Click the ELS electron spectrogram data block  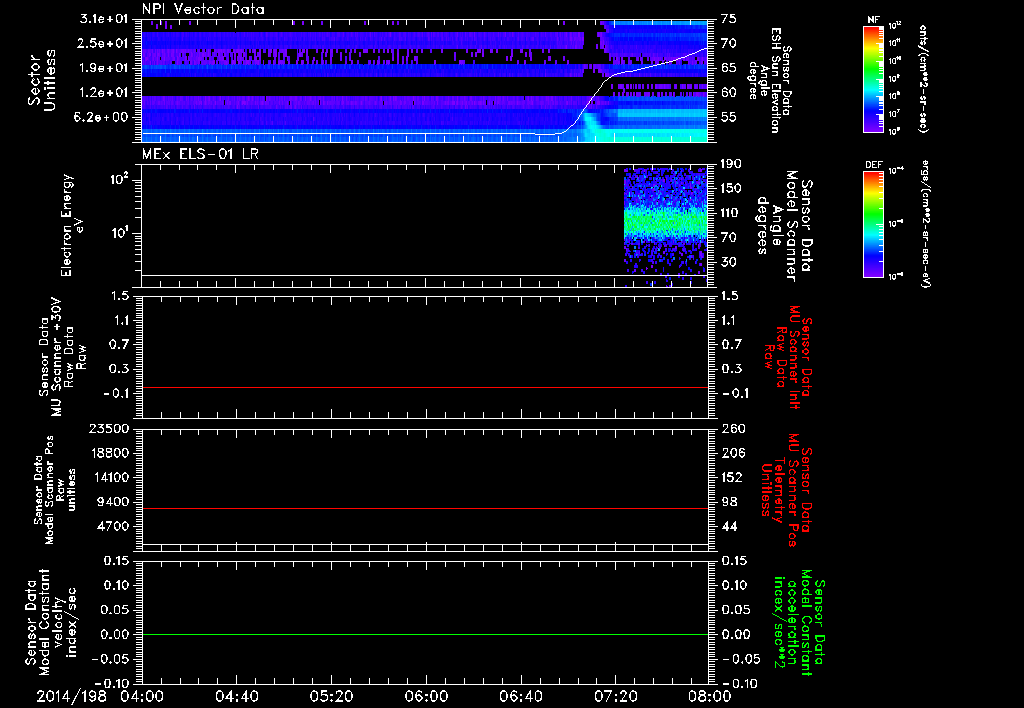pos(665,225)
